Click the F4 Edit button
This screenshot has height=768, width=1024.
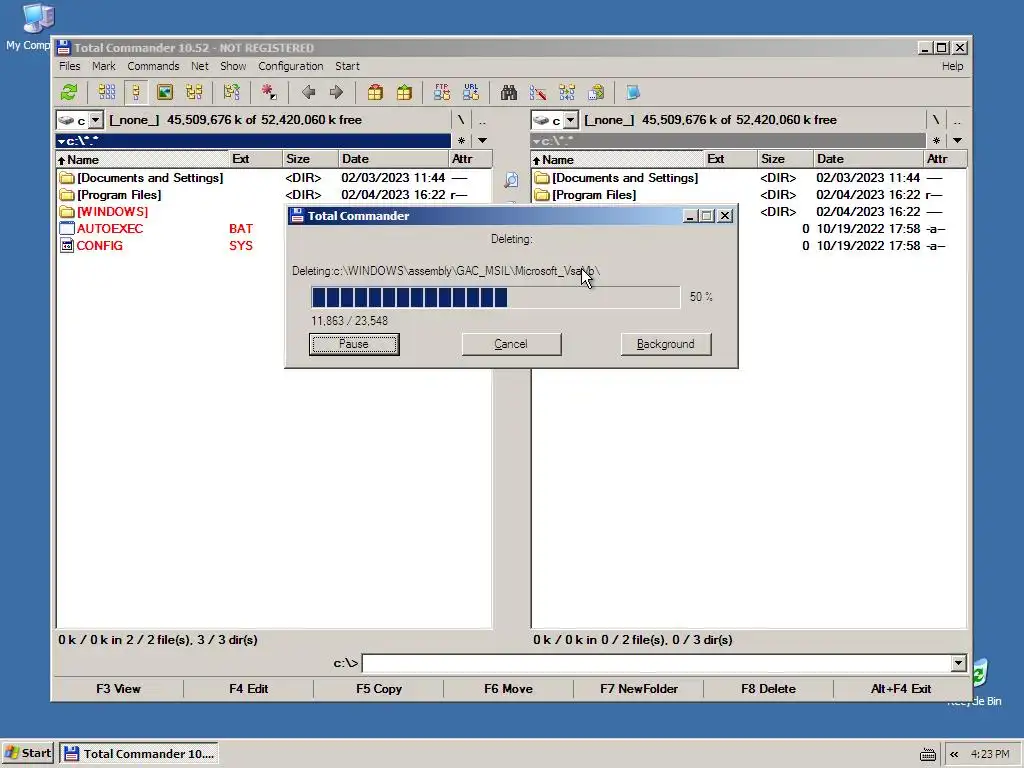248,689
